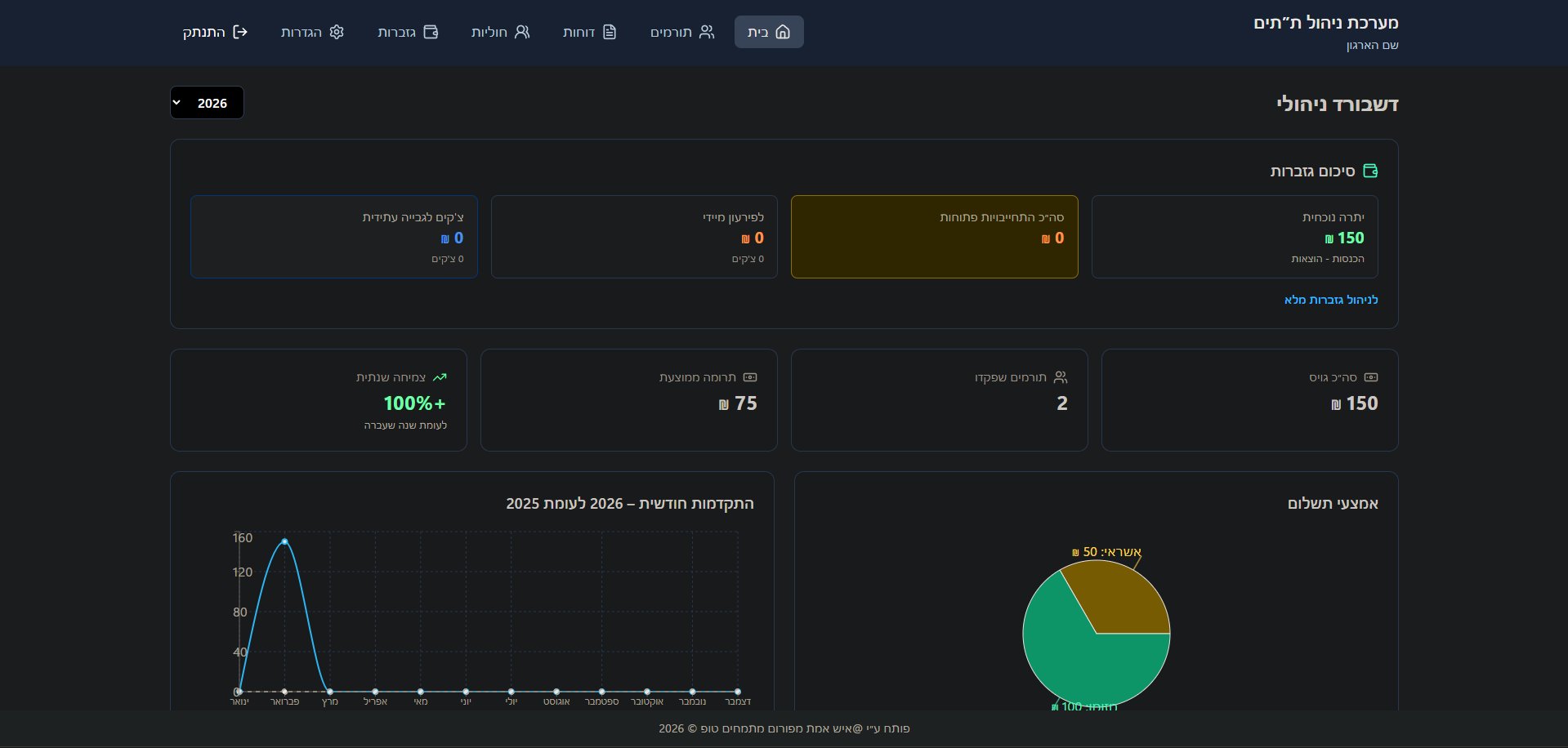1568x748 pixels.
Task: Click the cells (חוליות) users icon
Action: 522,32
